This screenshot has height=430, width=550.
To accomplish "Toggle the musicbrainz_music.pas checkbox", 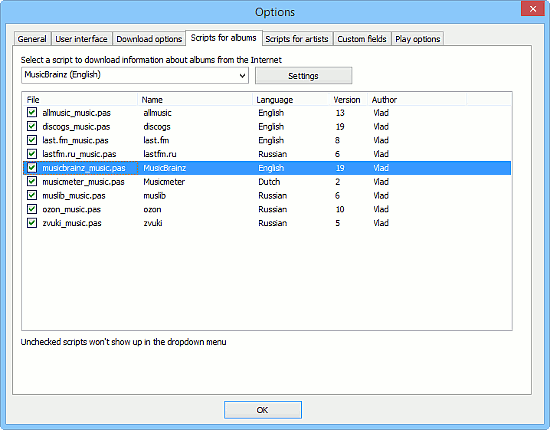I will click(x=32, y=168).
